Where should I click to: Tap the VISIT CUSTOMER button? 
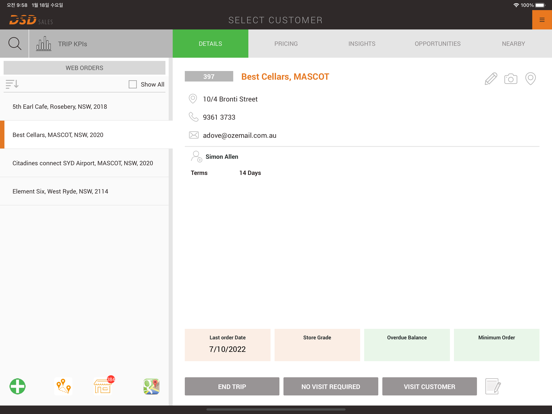[x=429, y=387]
